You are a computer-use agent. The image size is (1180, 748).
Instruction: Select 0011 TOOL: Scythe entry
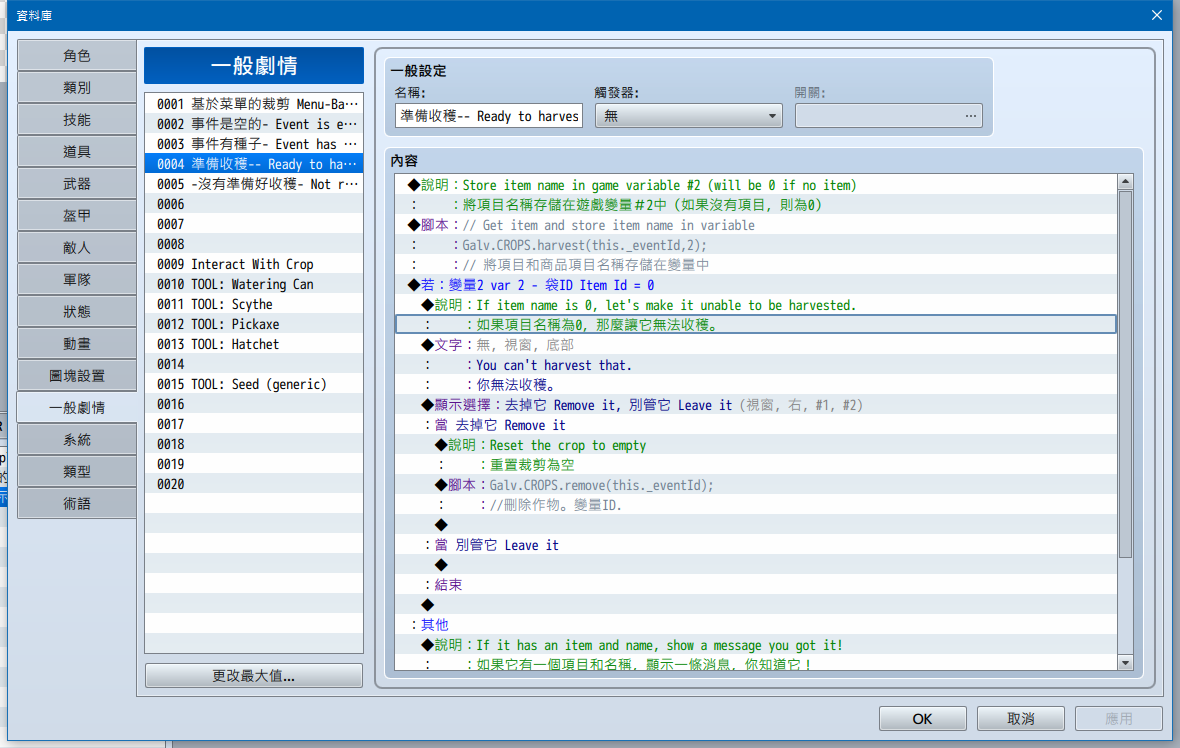click(x=254, y=304)
